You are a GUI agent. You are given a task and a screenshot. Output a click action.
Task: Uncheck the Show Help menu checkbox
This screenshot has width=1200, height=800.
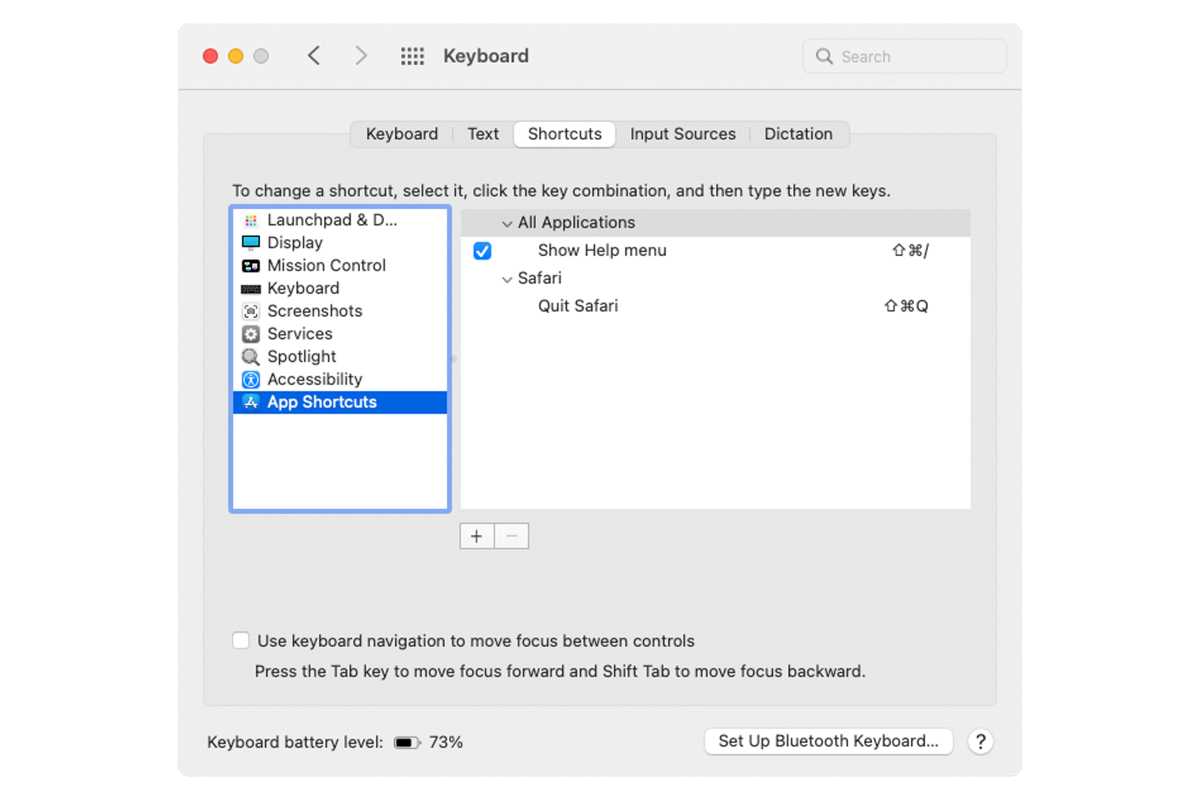pyautogui.click(x=482, y=251)
